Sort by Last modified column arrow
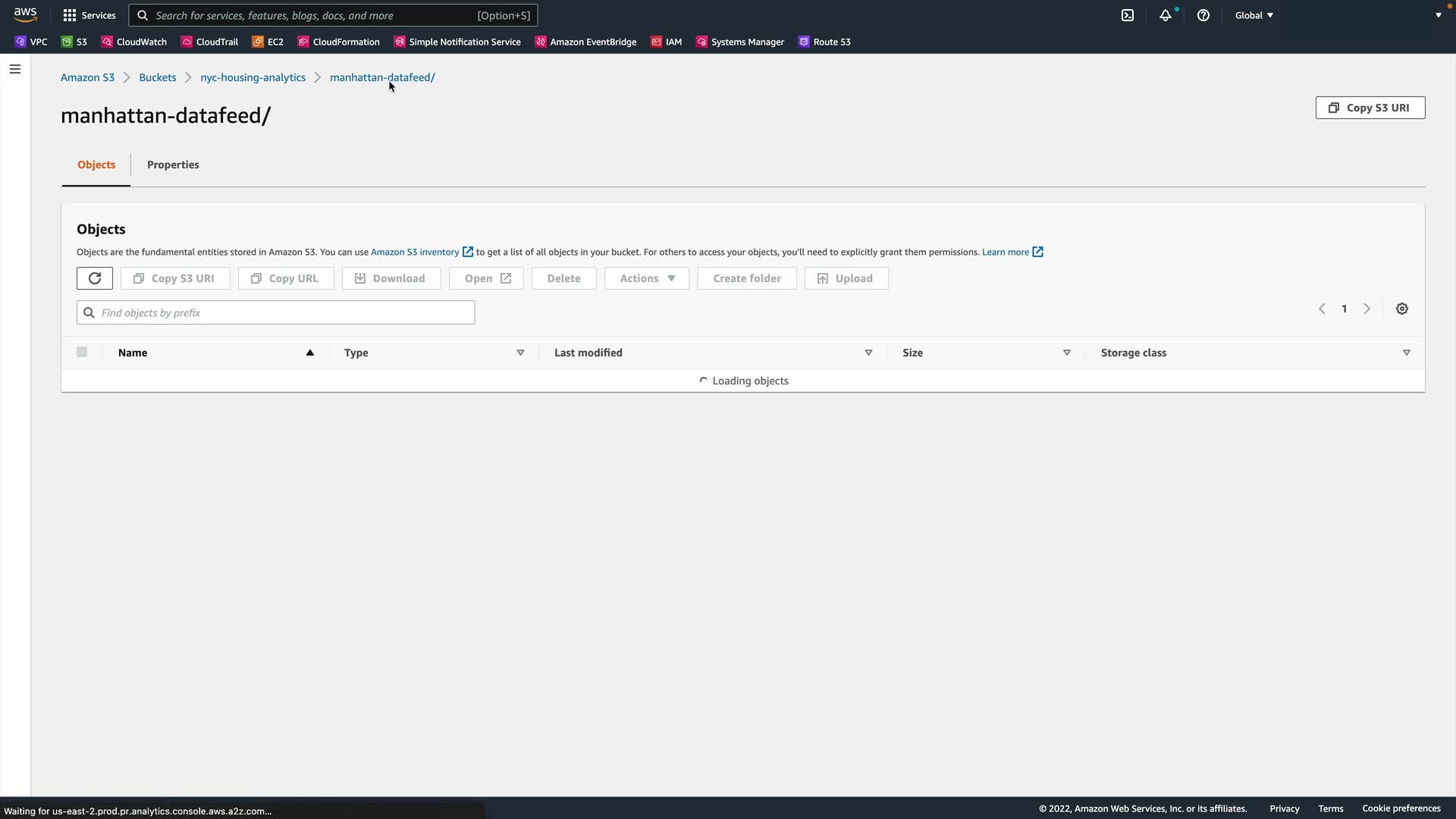 click(868, 353)
